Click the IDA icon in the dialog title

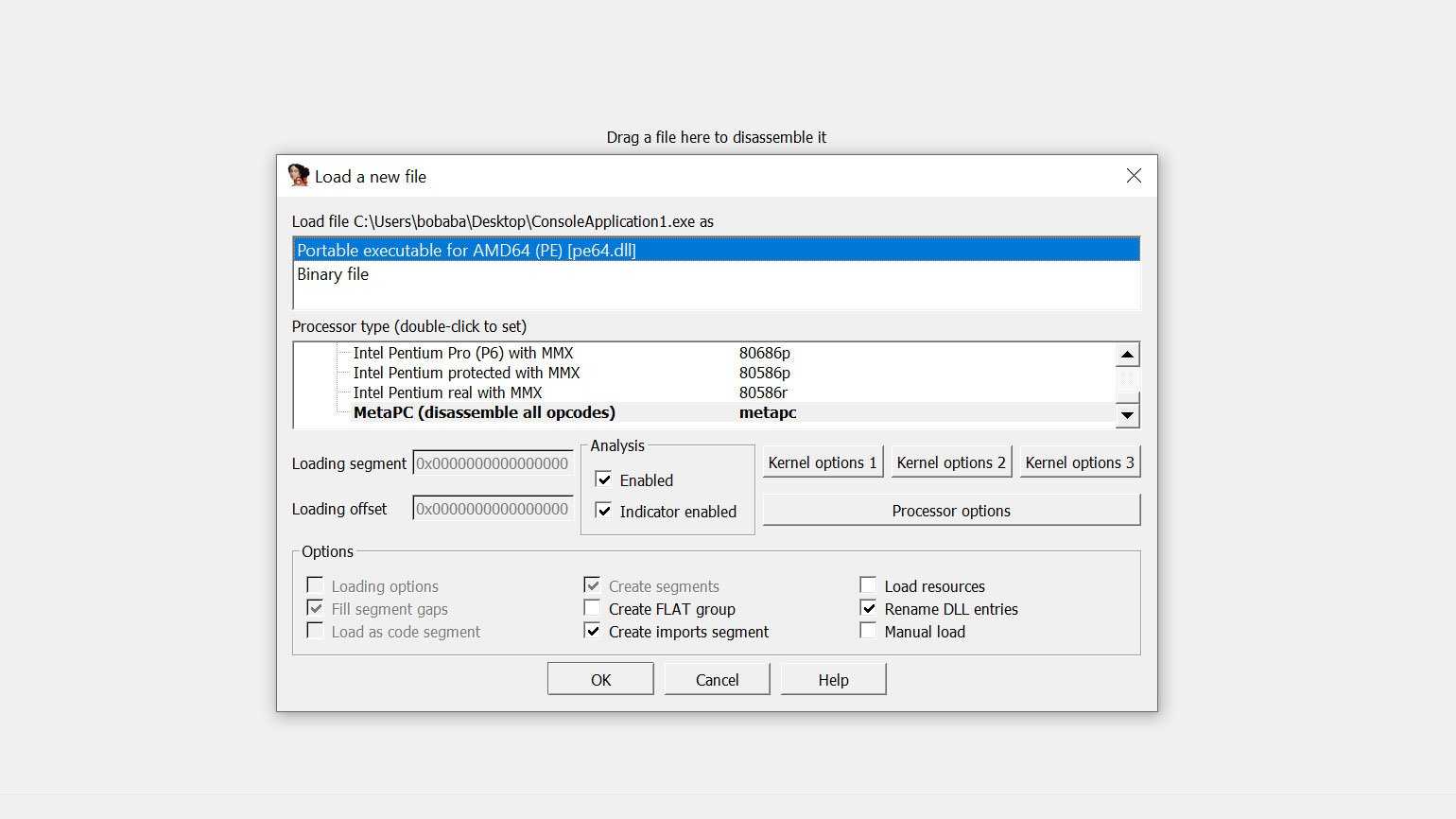pyautogui.click(x=299, y=176)
